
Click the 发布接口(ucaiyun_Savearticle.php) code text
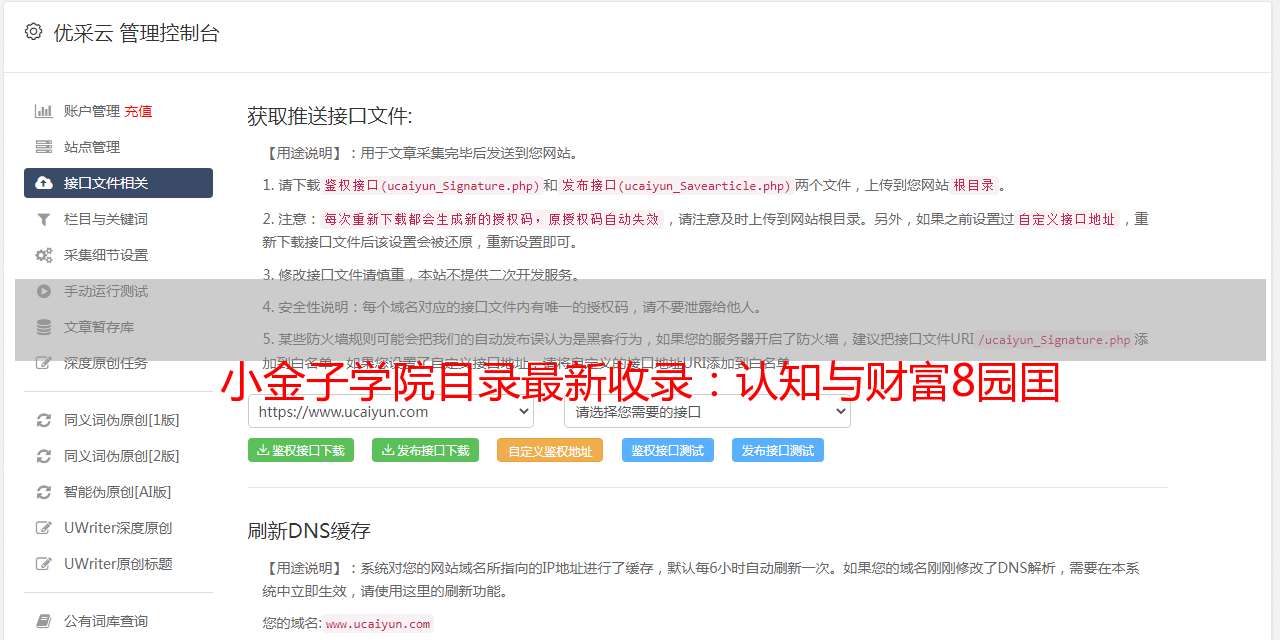(676, 185)
